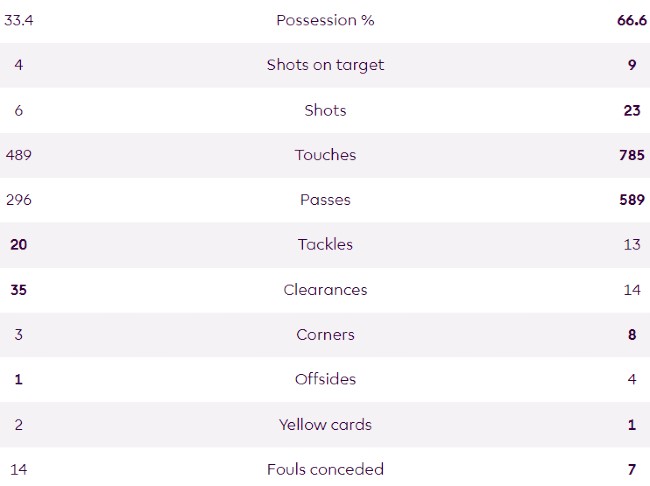The height and width of the screenshot is (486, 650).
Task: Select the Clearances row label
Action: click(x=325, y=290)
